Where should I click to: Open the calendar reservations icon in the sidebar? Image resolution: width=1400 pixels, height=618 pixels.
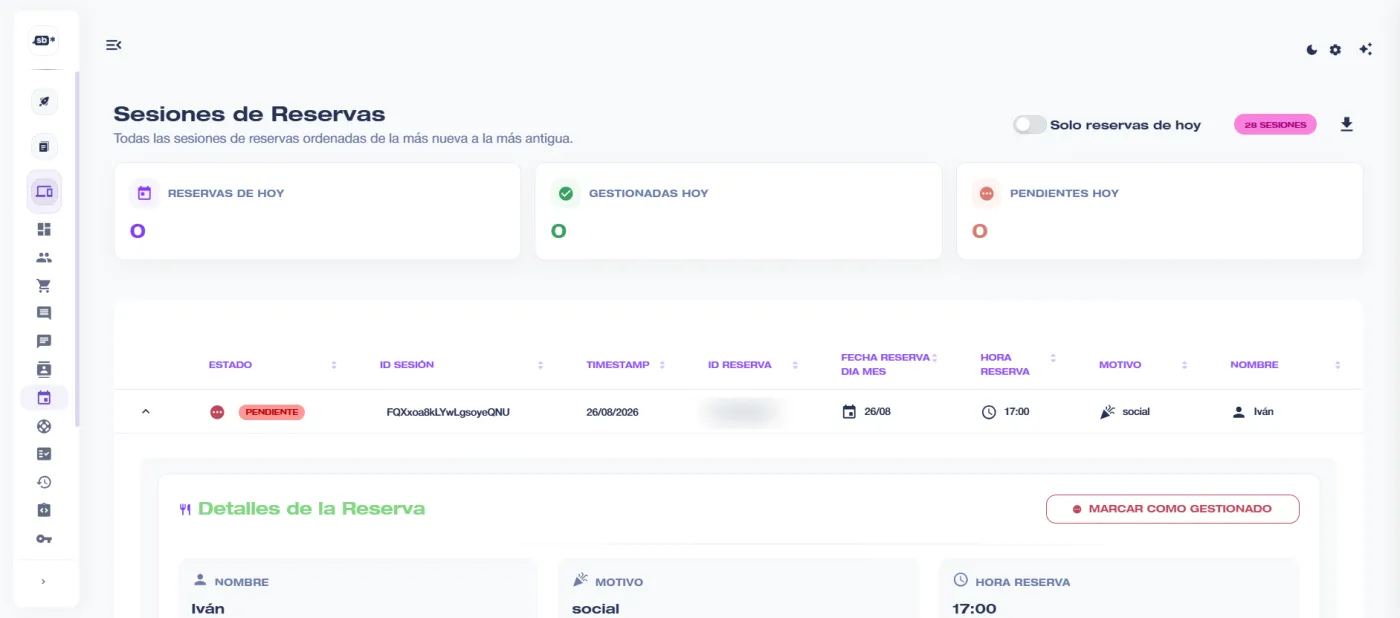pyautogui.click(x=44, y=398)
